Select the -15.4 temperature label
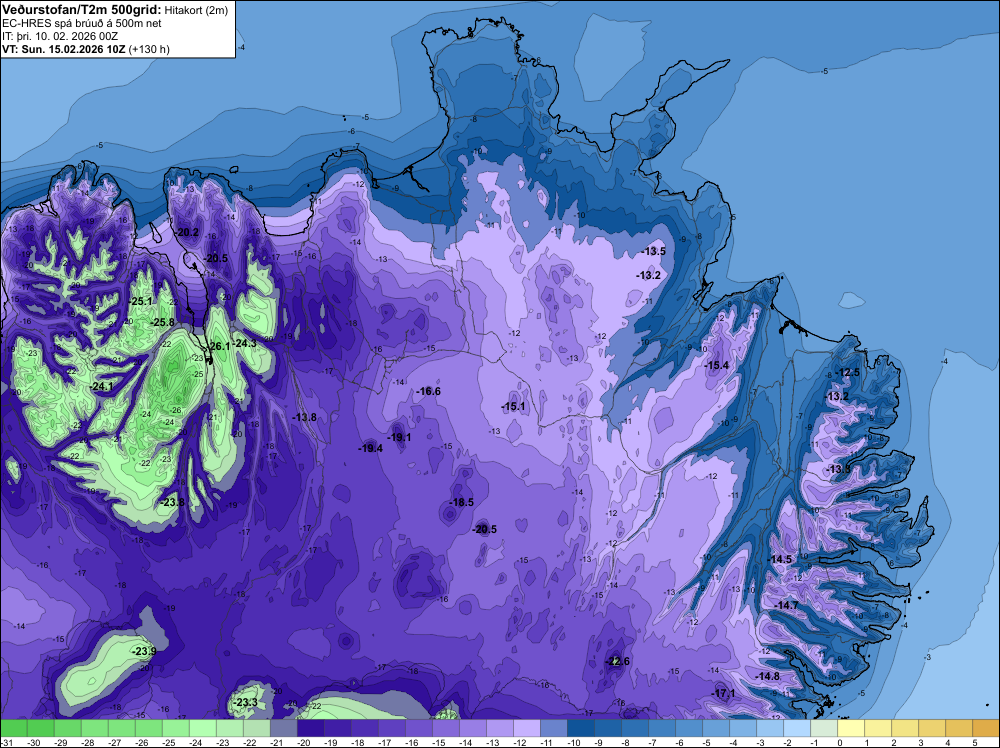The width and height of the screenshot is (1000, 748). (x=717, y=365)
